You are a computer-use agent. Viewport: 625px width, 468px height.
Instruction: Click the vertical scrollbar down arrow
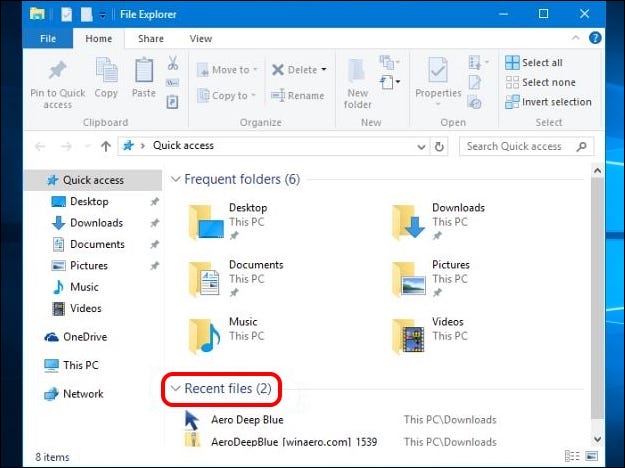click(597, 439)
